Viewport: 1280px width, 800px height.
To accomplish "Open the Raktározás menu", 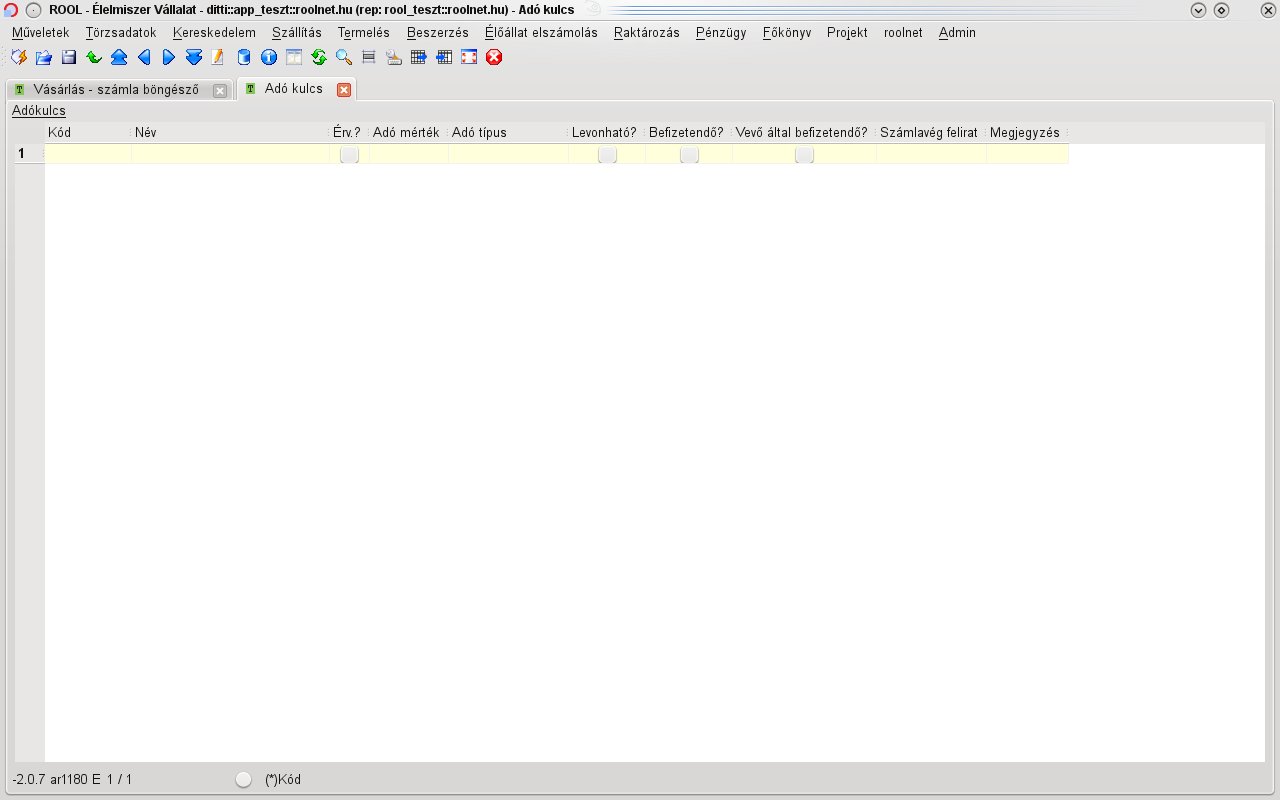I will coord(646,32).
